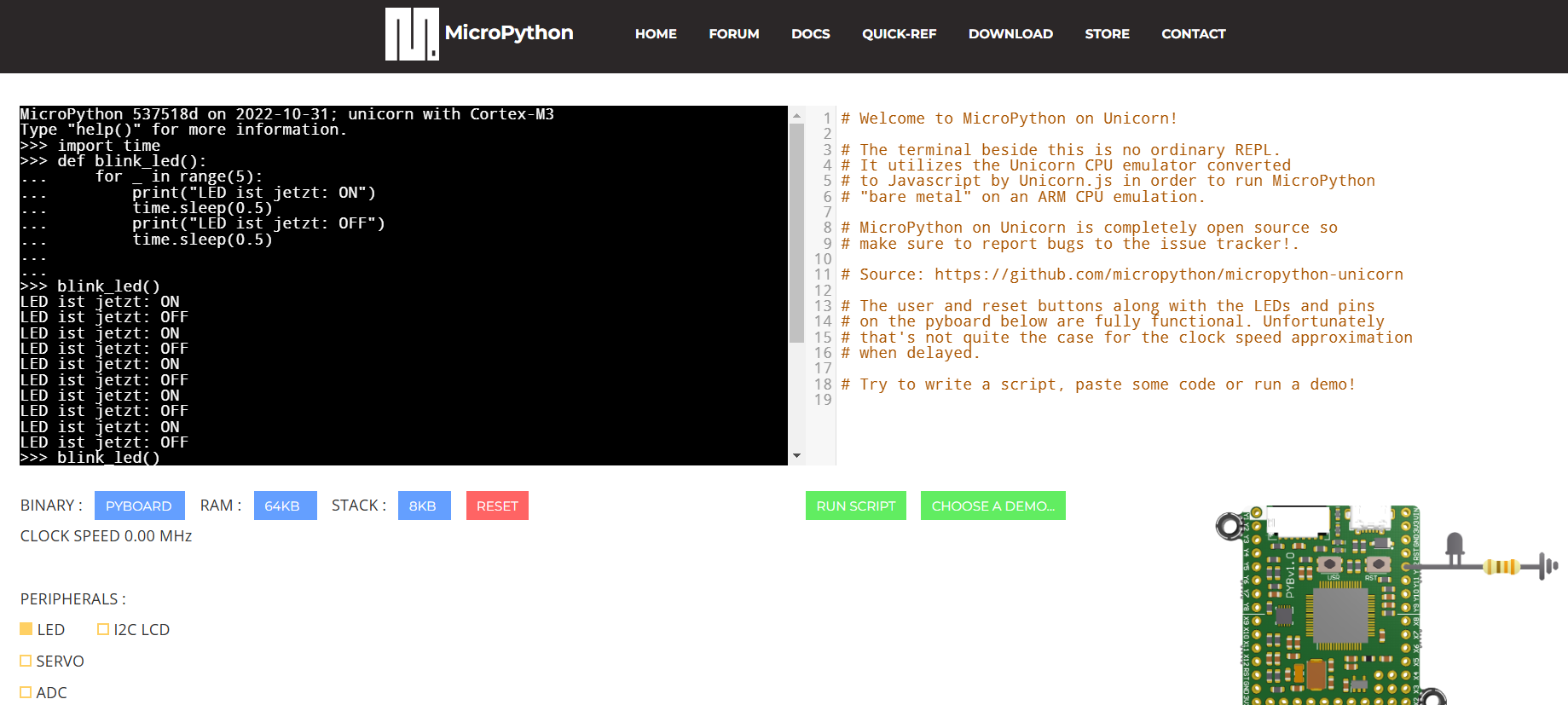Open the PYBOARD binary selector

click(139, 506)
